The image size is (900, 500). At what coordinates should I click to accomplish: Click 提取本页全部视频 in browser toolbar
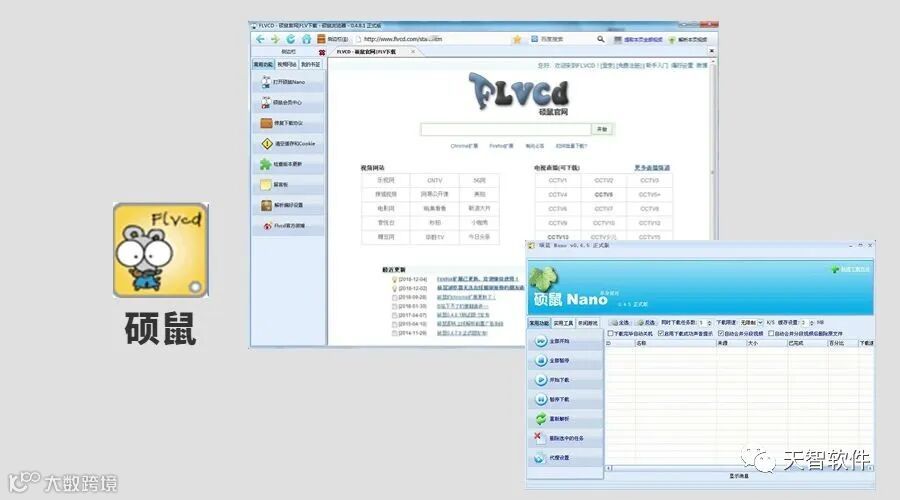pyautogui.click(x=638, y=39)
